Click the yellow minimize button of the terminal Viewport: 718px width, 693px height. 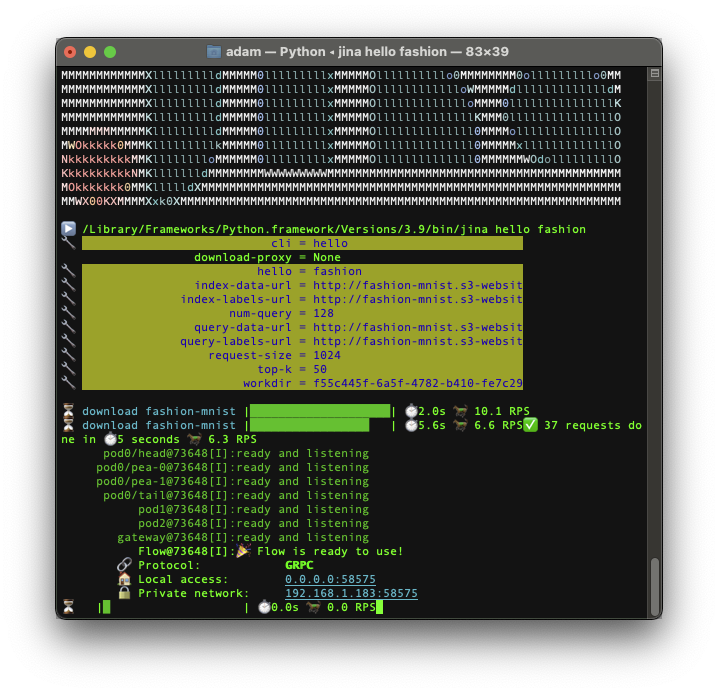coord(90,52)
